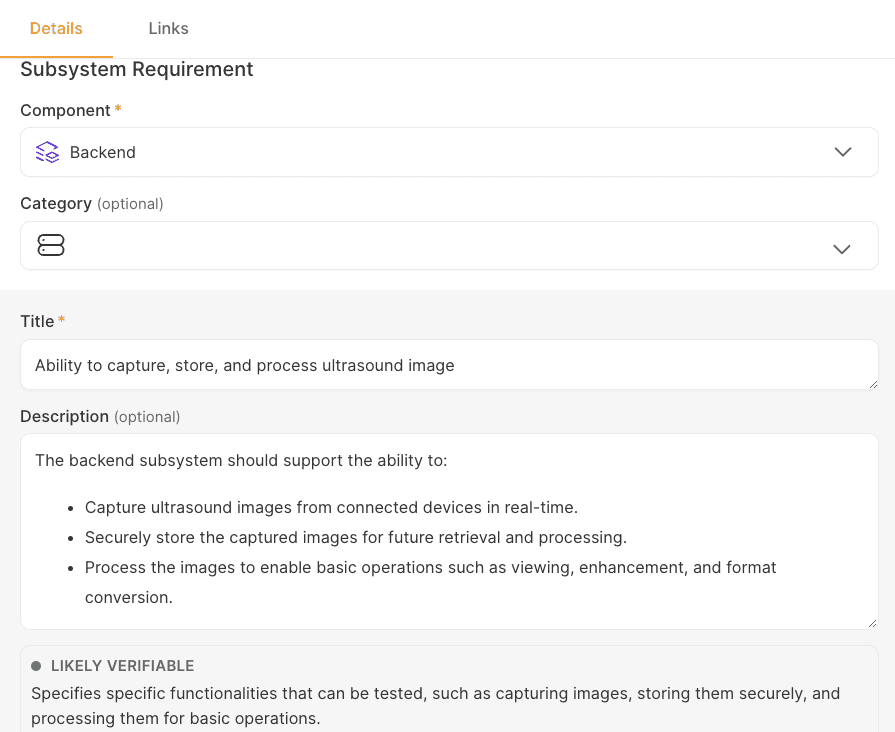This screenshot has width=895, height=732.
Task: Click the LIKELY VERIFIABLE label
Action: [x=122, y=666]
